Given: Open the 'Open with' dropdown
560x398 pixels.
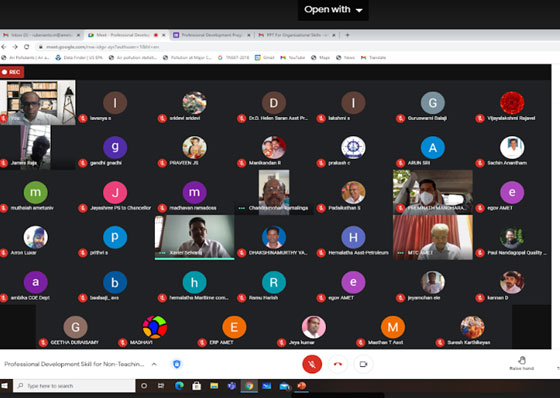Looking at the screenshot, I should coord(333,10).
